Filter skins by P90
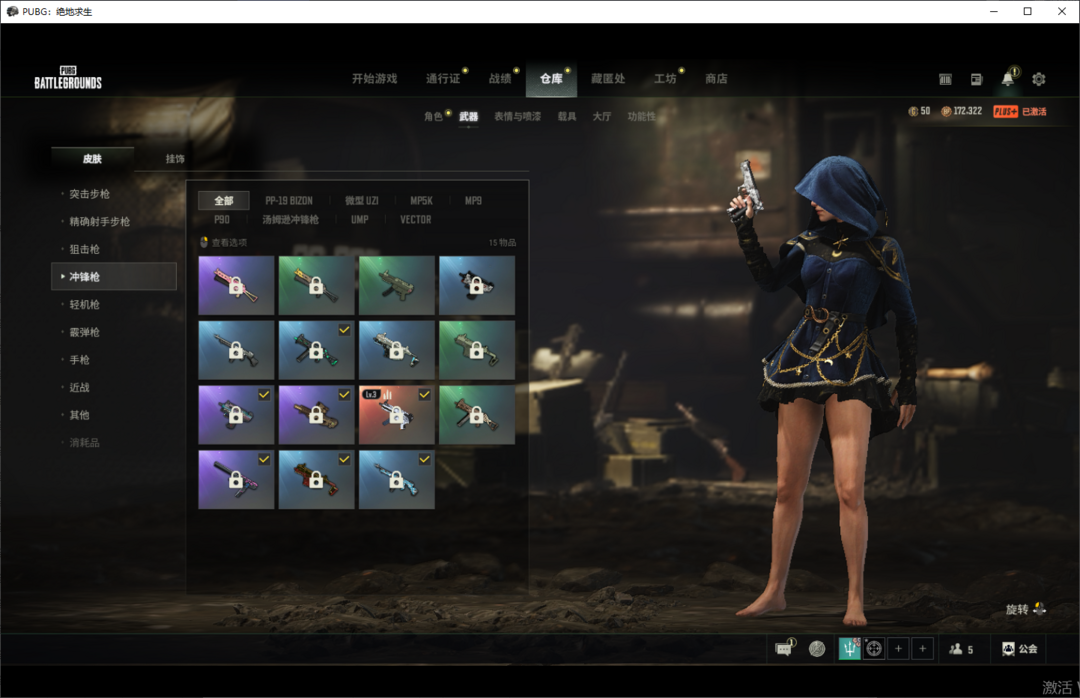 (x=222, y=220)
